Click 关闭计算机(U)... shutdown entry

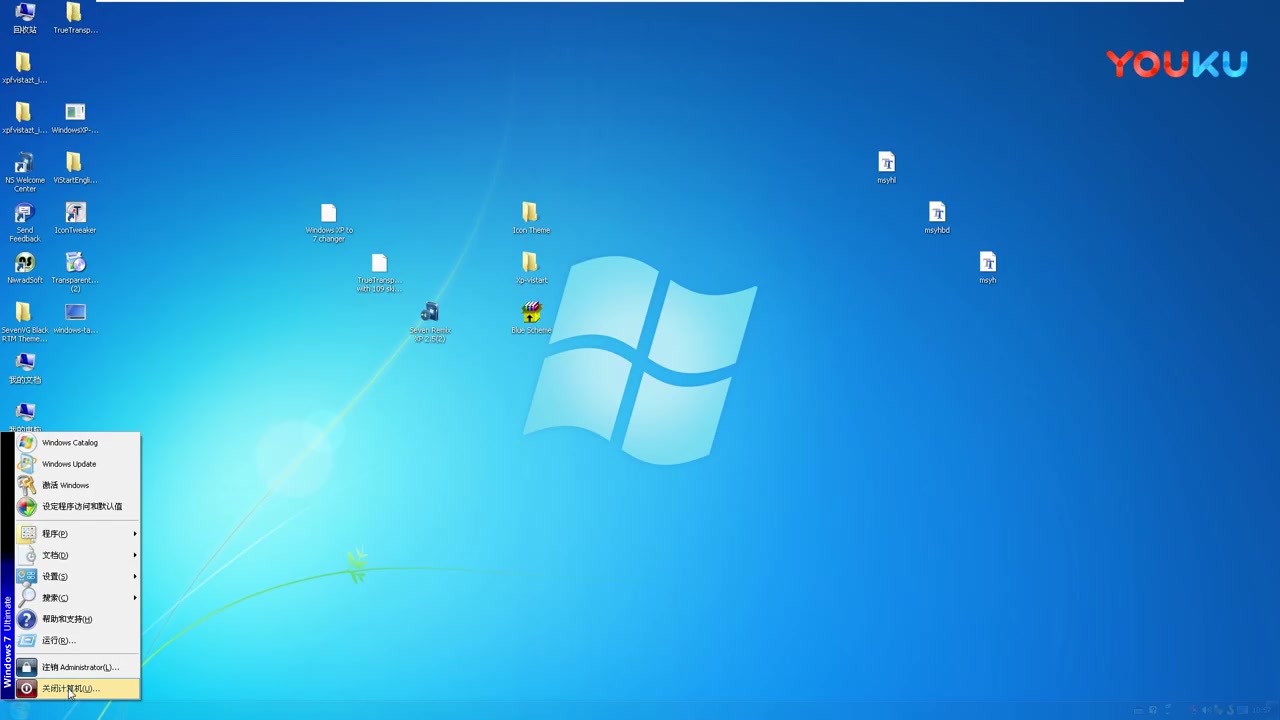click(x=77, y=688)
